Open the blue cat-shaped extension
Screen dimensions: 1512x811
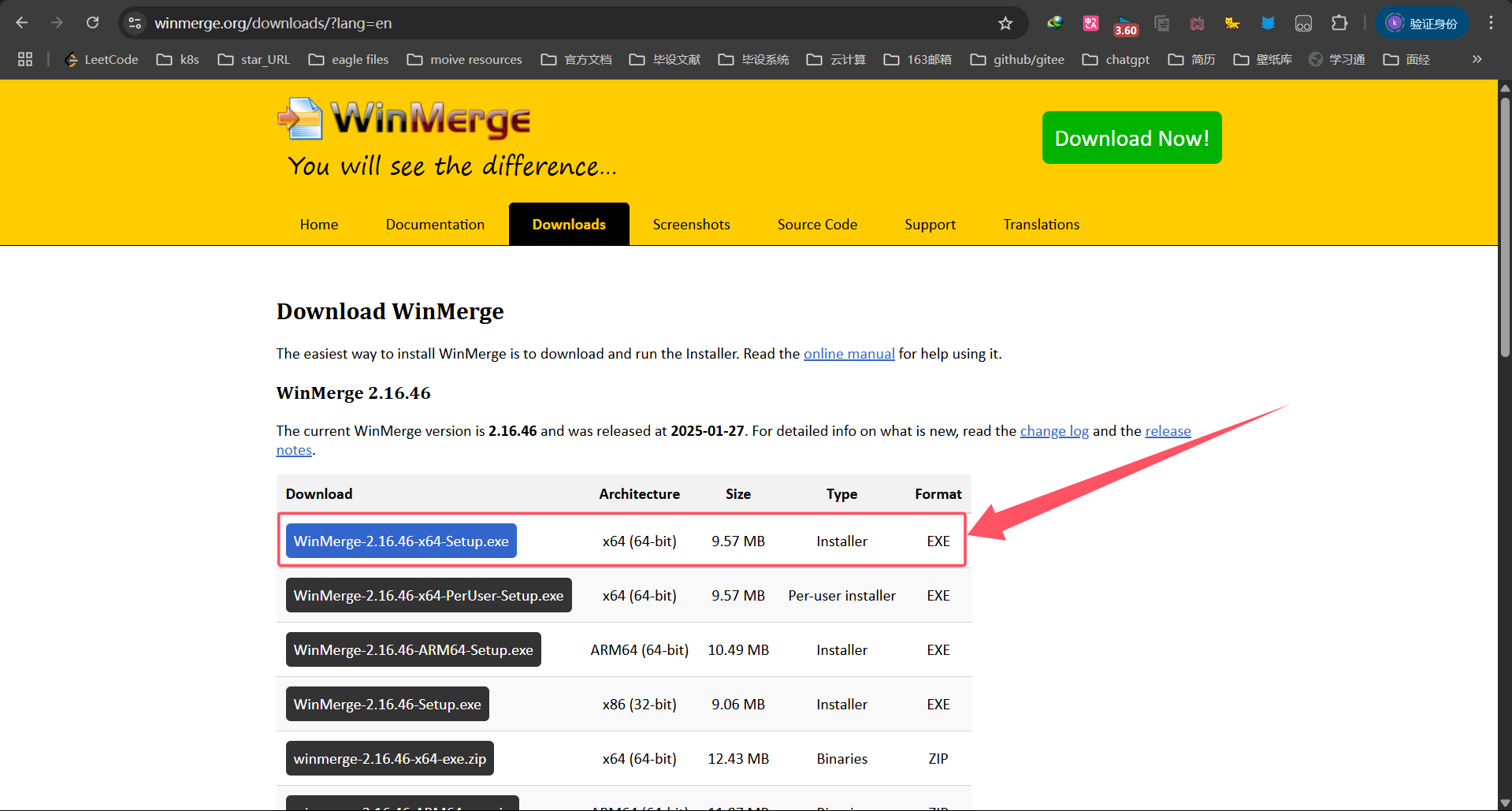pos(1267,23)
